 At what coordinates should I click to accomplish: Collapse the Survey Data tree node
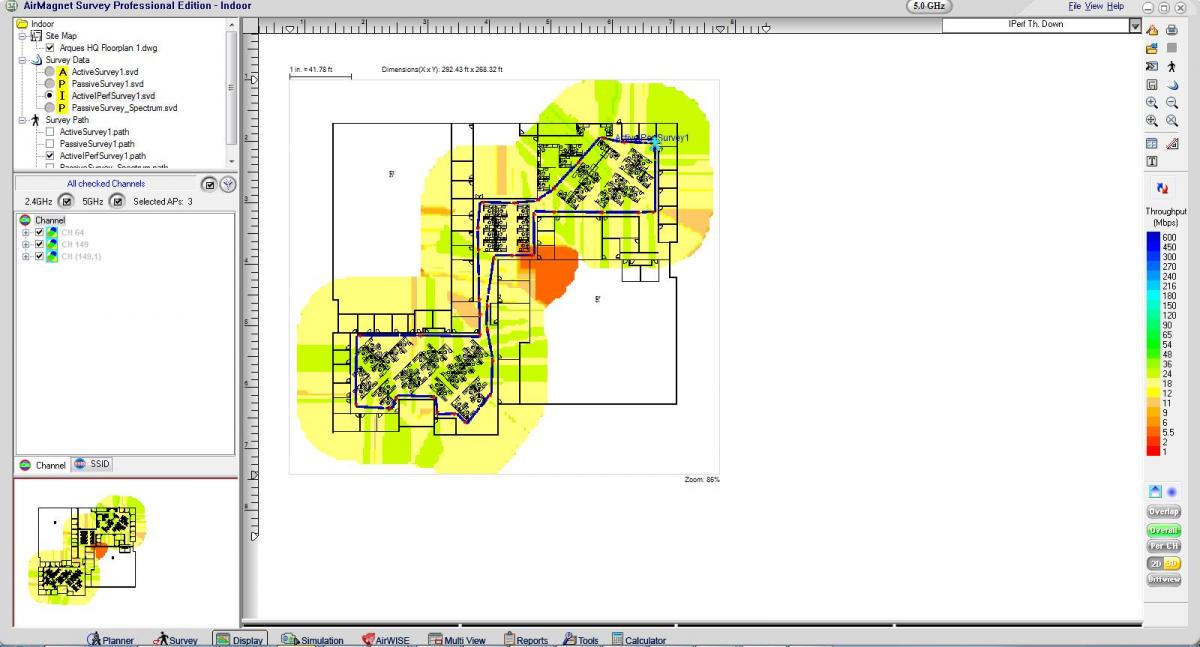[x=21, y=60]
